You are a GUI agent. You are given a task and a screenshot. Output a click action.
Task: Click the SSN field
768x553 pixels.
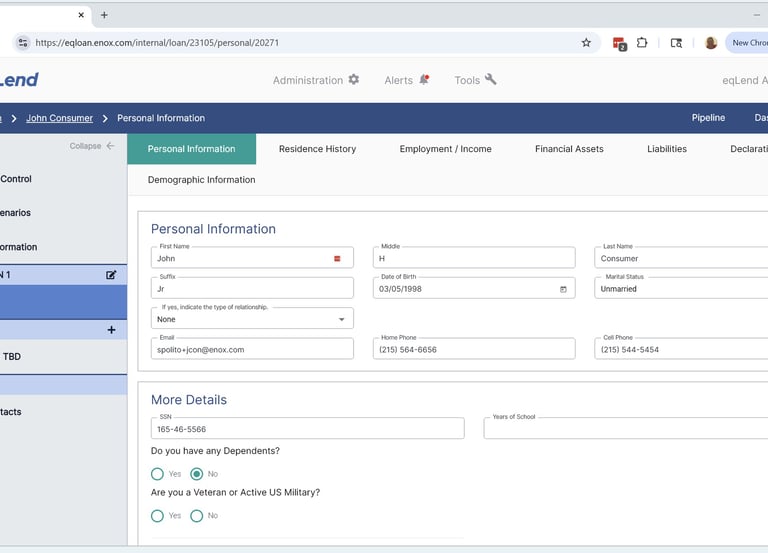(308, 429)
